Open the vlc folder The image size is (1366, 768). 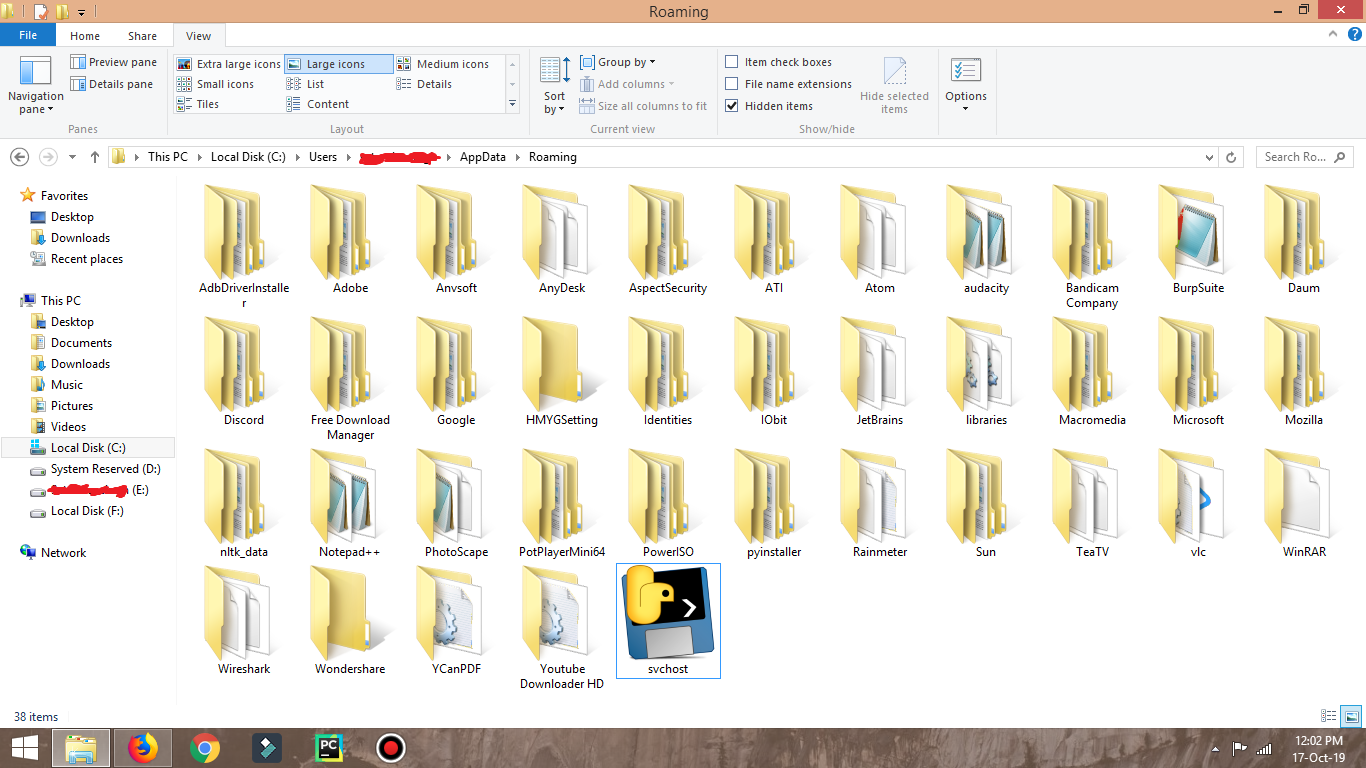pos(1198,504)
